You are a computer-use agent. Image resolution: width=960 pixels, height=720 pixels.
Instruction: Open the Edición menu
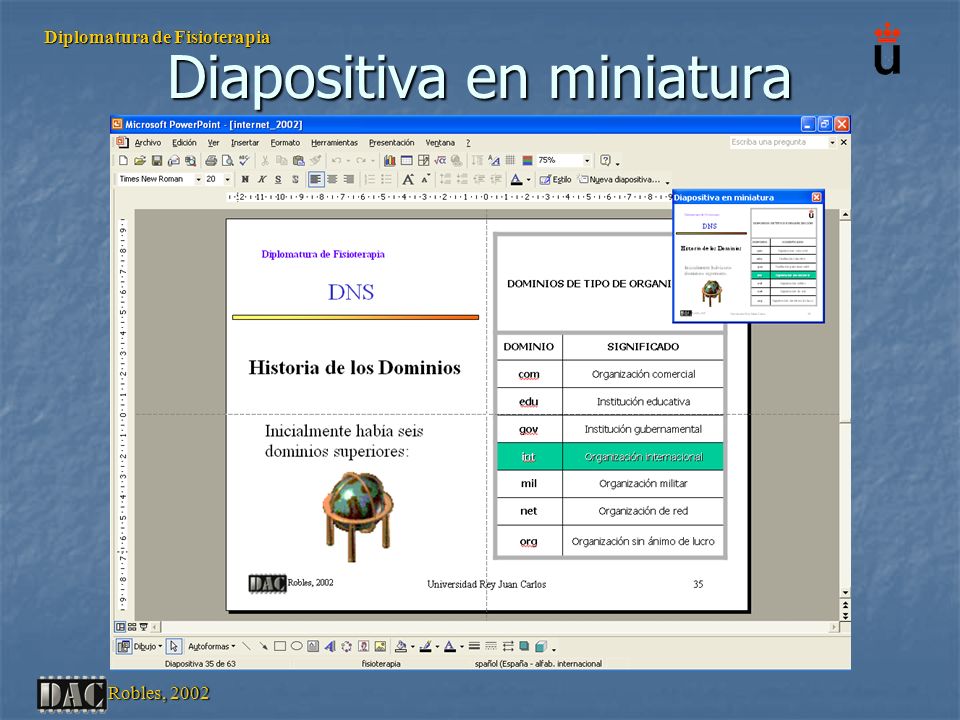point(184,143)
